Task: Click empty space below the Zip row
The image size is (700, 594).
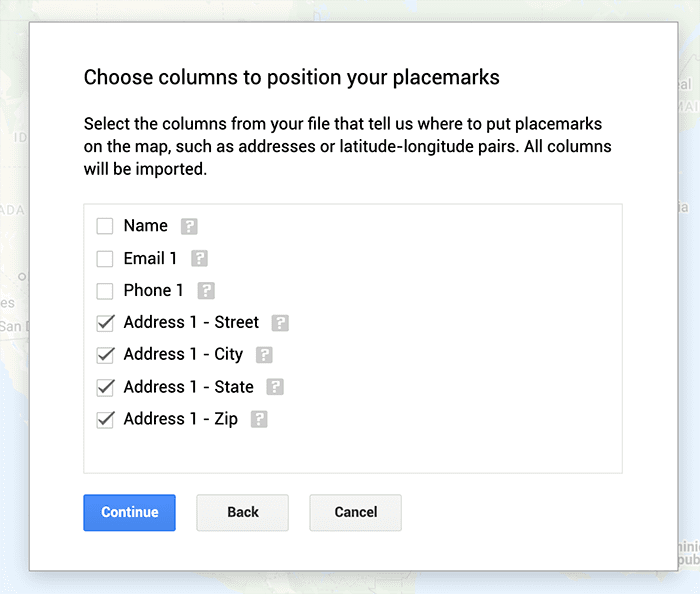Action: (x=352, y=452)
